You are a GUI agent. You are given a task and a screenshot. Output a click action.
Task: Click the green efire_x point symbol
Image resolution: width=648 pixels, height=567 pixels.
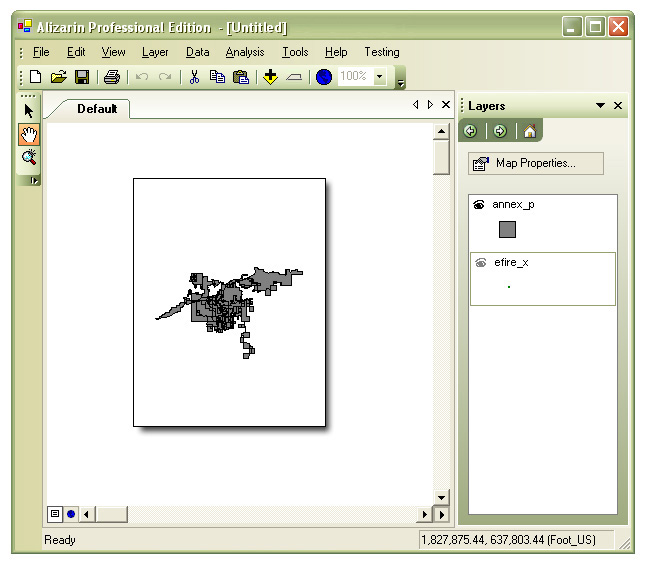click(509, 287)
